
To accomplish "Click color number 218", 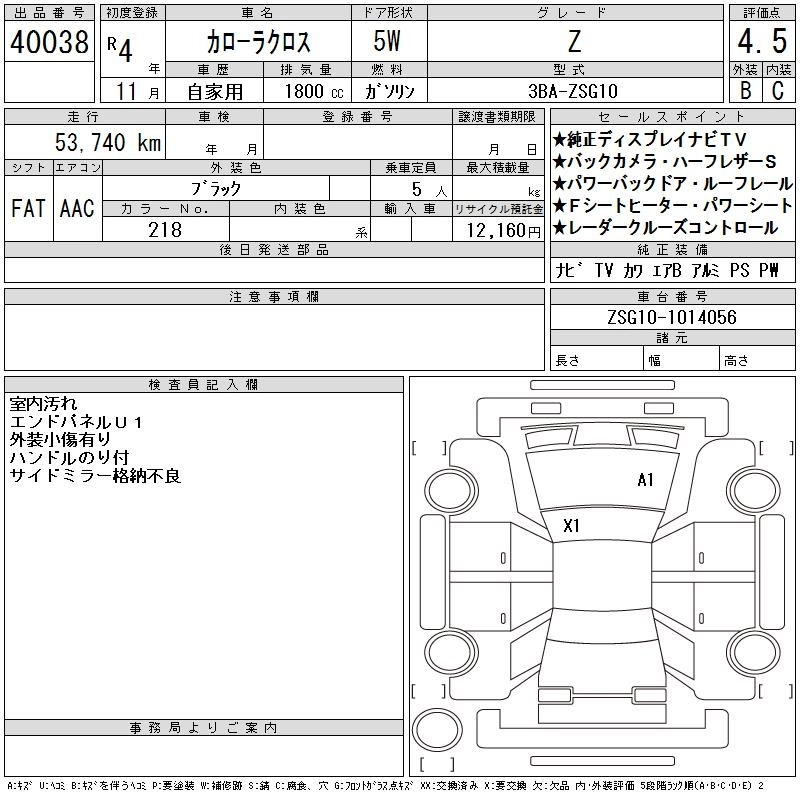I will pyautogui.click(x=165, y=230).
